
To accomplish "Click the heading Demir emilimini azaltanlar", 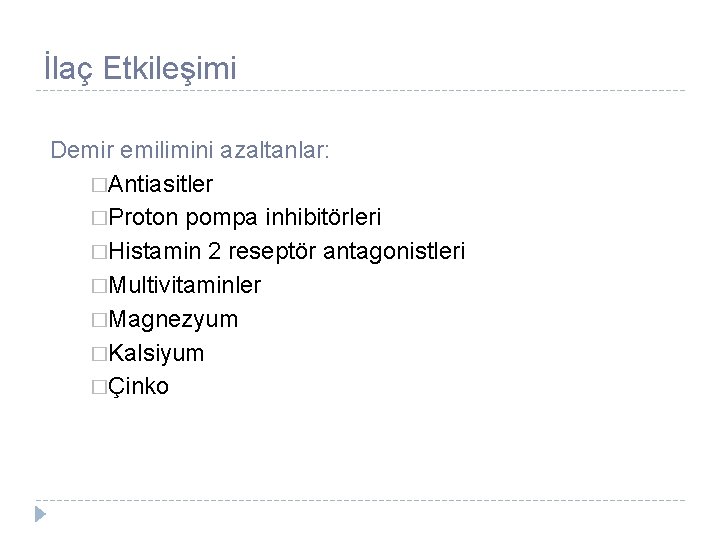I will [189, 151].
